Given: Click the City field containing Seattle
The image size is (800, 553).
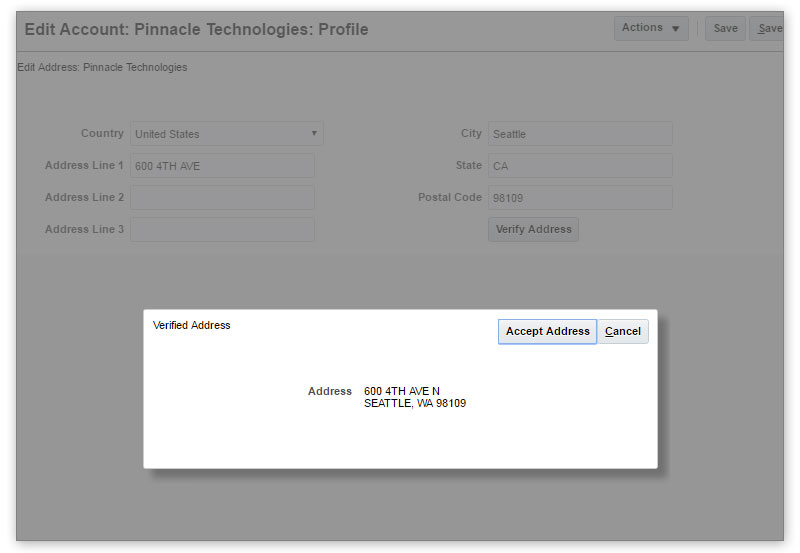Looking at the screenshot, I should [x=579, y=134].
